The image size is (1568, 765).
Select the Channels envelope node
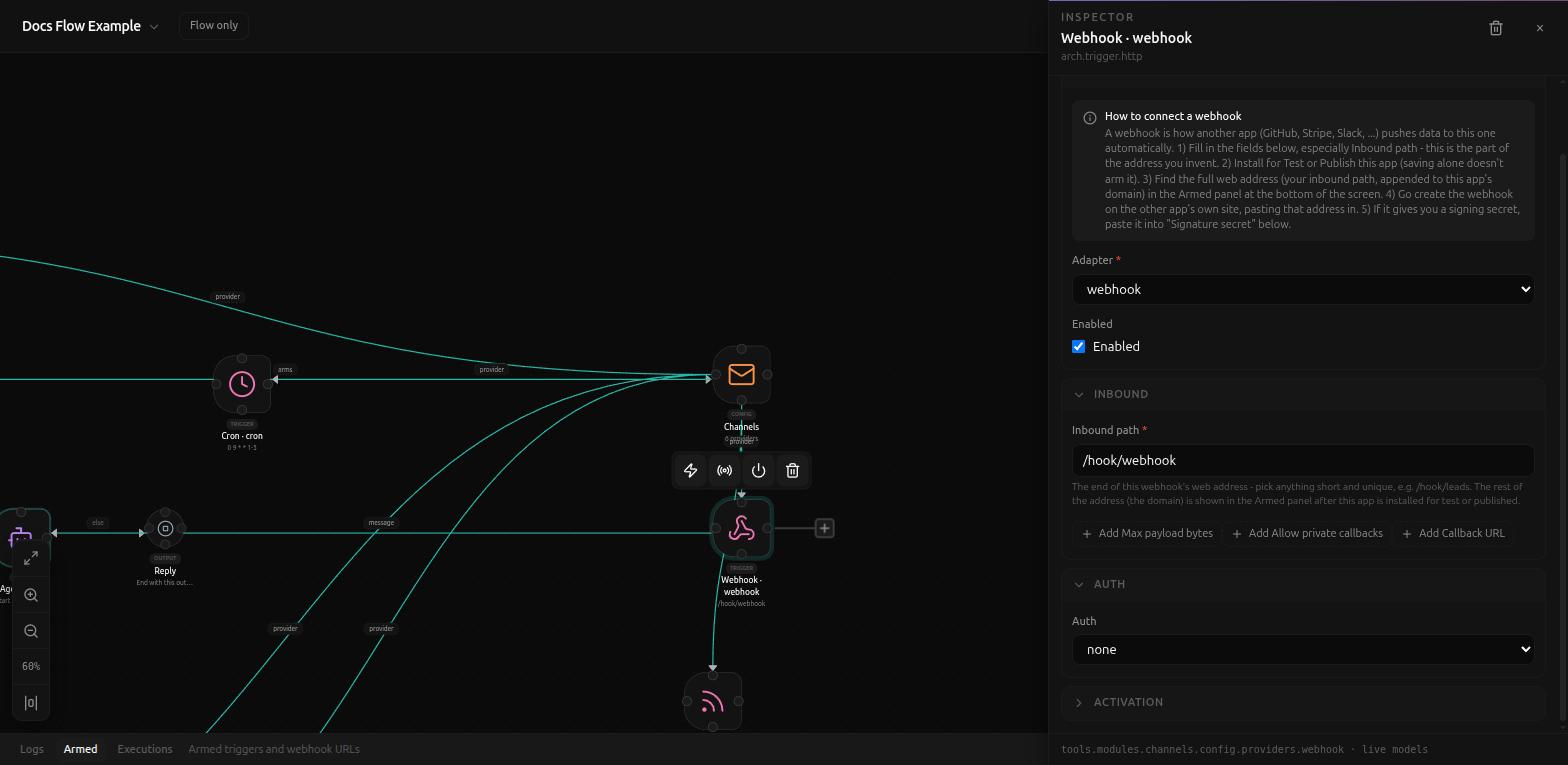coord(742,375)
